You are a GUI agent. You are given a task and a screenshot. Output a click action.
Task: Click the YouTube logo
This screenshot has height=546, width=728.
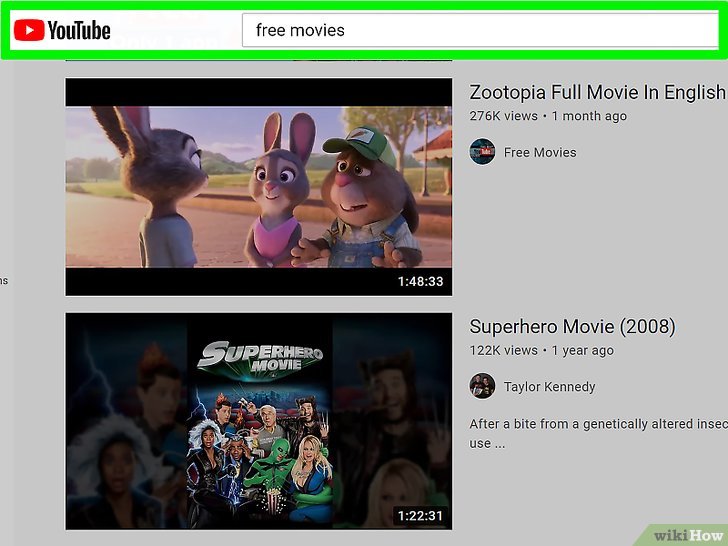[62, 30]
